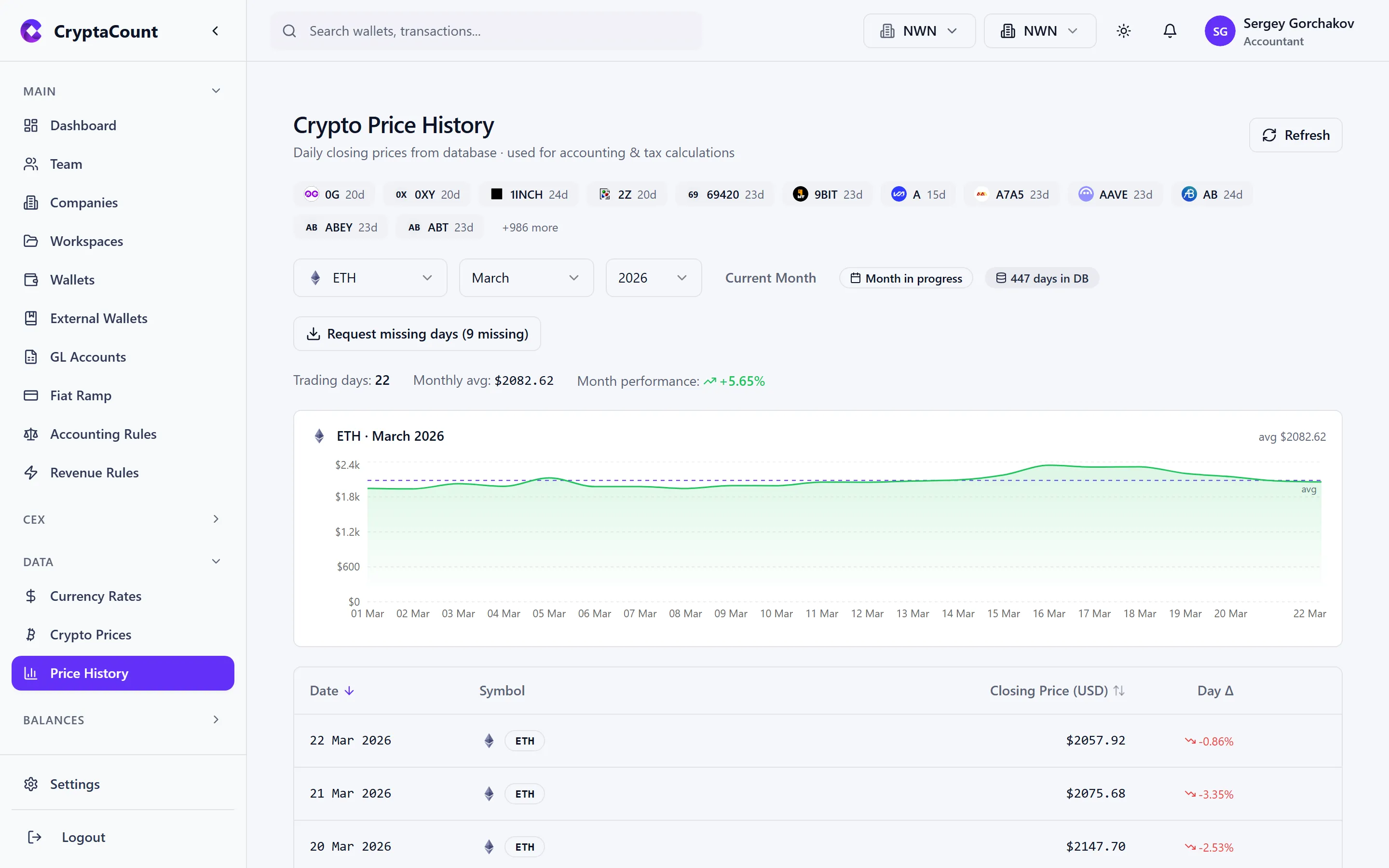Collapse the sidebar with the arrow icon
This screenshot has height=868, width=1389.
click(216, 30)
